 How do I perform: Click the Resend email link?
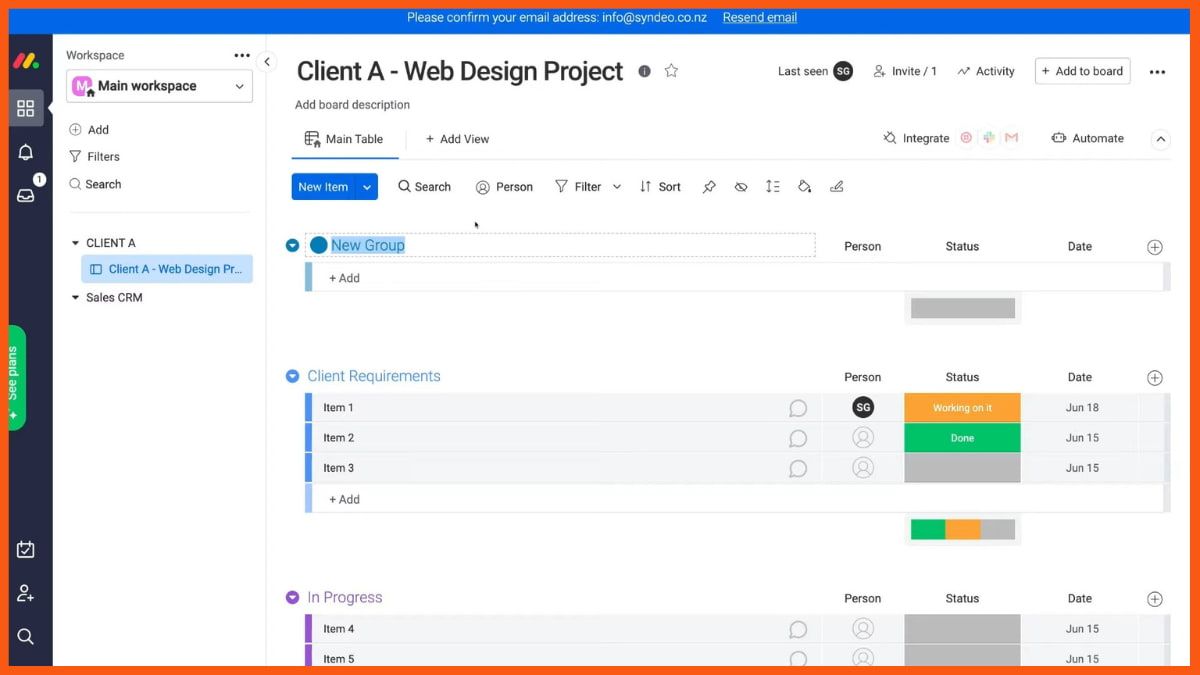760,17
